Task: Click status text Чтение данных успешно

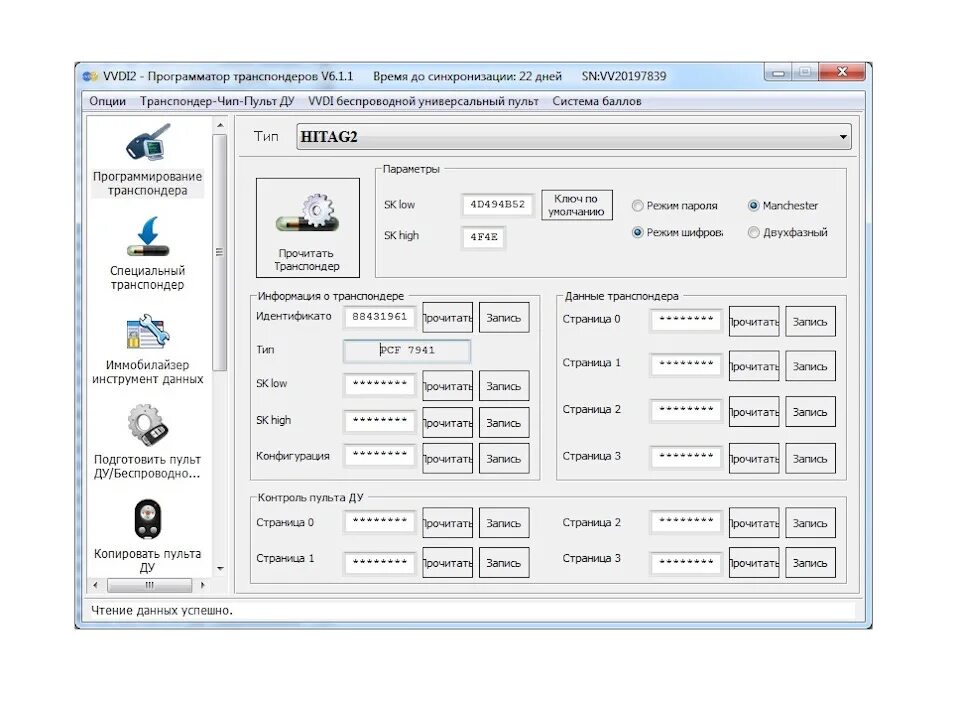Action: [162, 610]
